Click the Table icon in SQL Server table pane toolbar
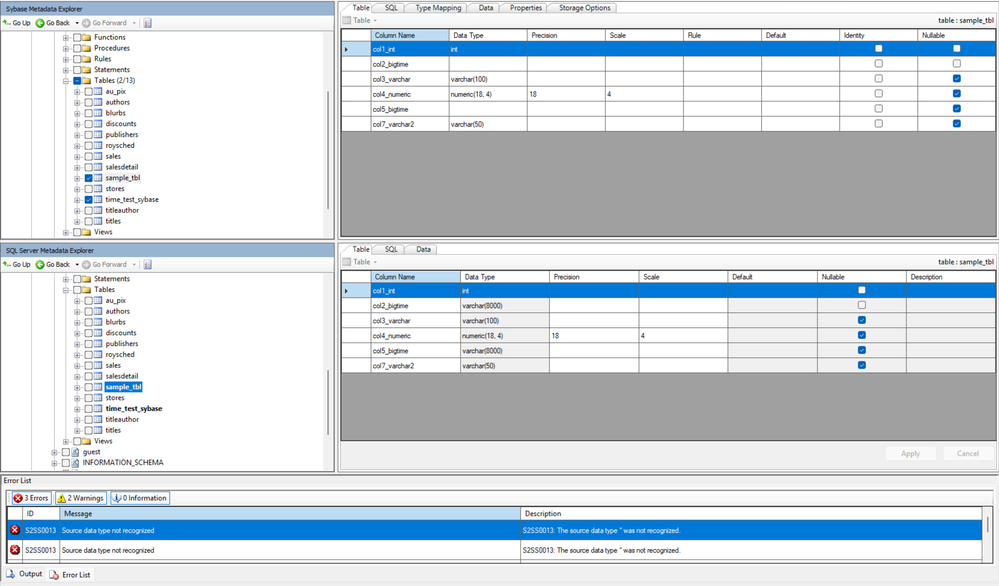This screenshot has height=586, width=999. (347, 262)
